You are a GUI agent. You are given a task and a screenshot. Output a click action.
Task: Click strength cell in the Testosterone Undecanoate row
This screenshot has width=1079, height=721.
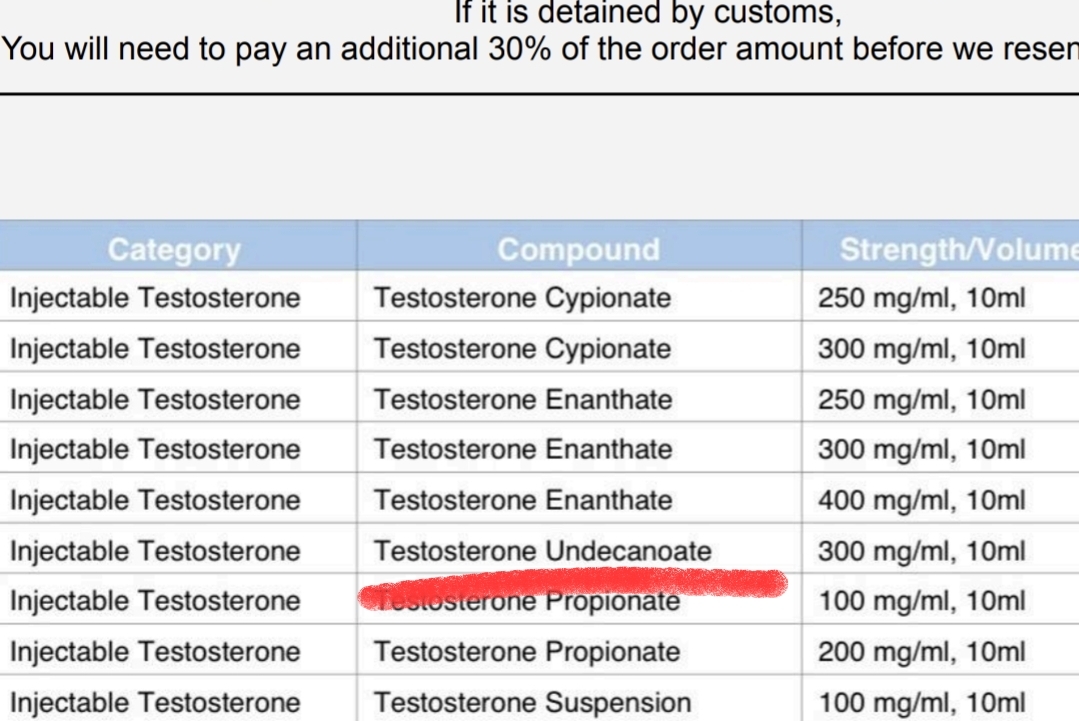(921, 551)
